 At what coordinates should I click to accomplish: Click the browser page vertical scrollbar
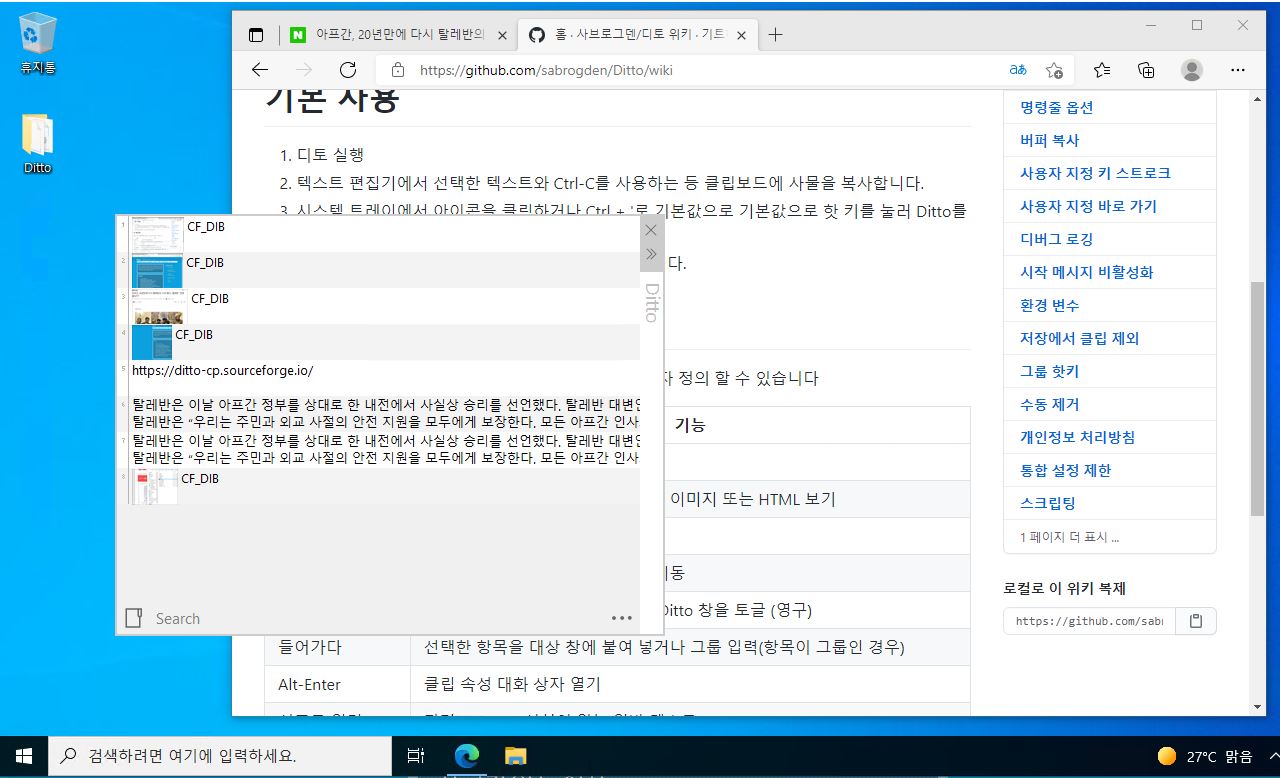(x=1257, y=398)
